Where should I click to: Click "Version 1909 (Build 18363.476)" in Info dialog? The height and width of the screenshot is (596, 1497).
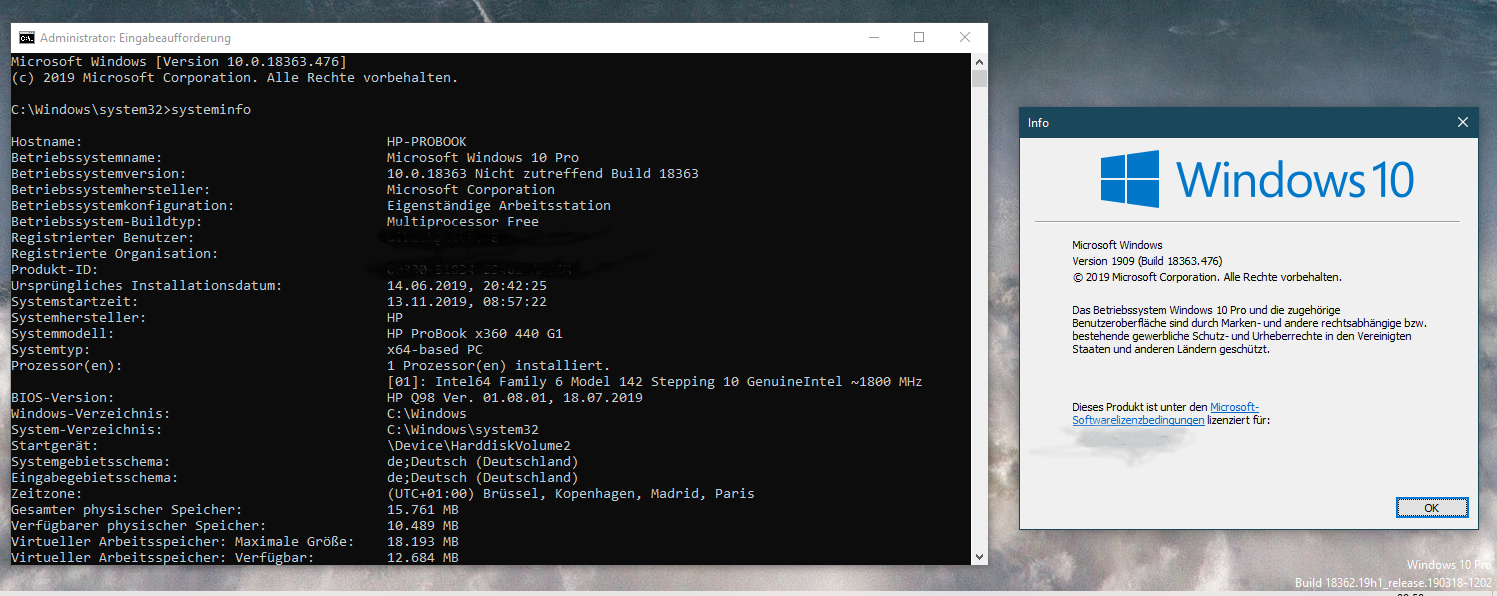[1147, 261]
